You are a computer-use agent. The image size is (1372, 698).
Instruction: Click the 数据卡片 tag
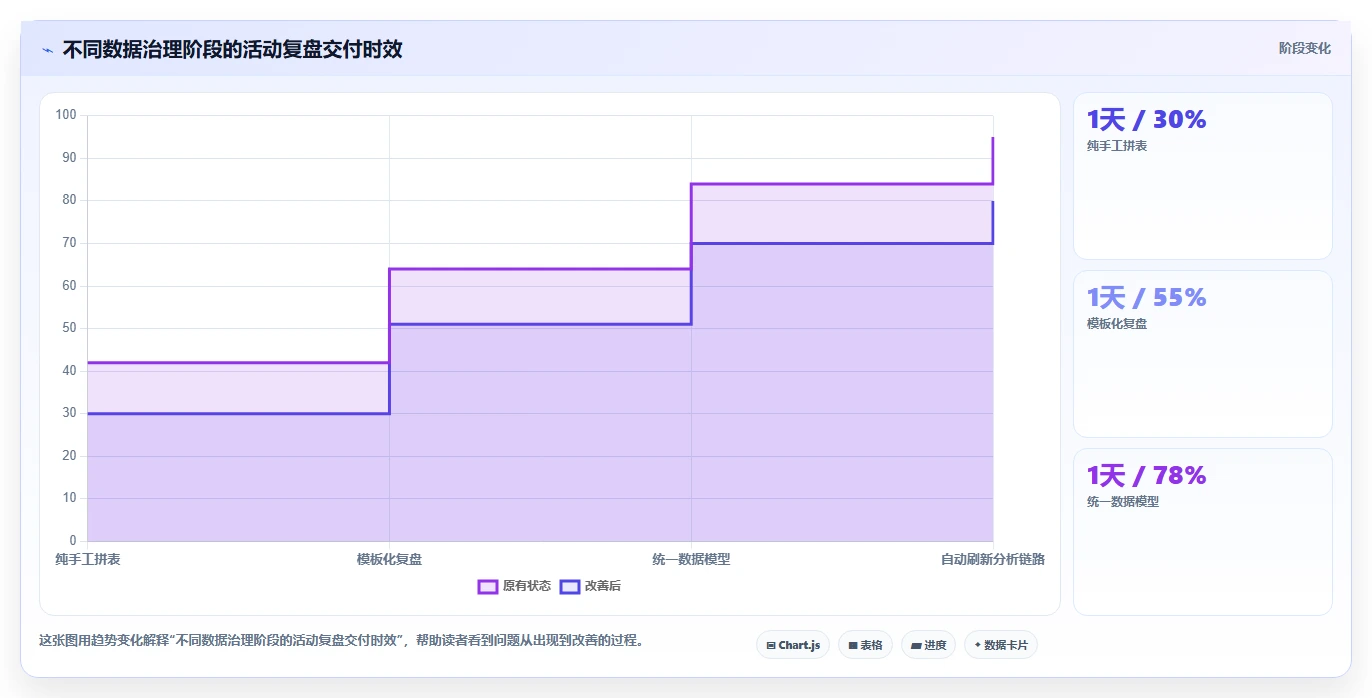point(1001,645)
